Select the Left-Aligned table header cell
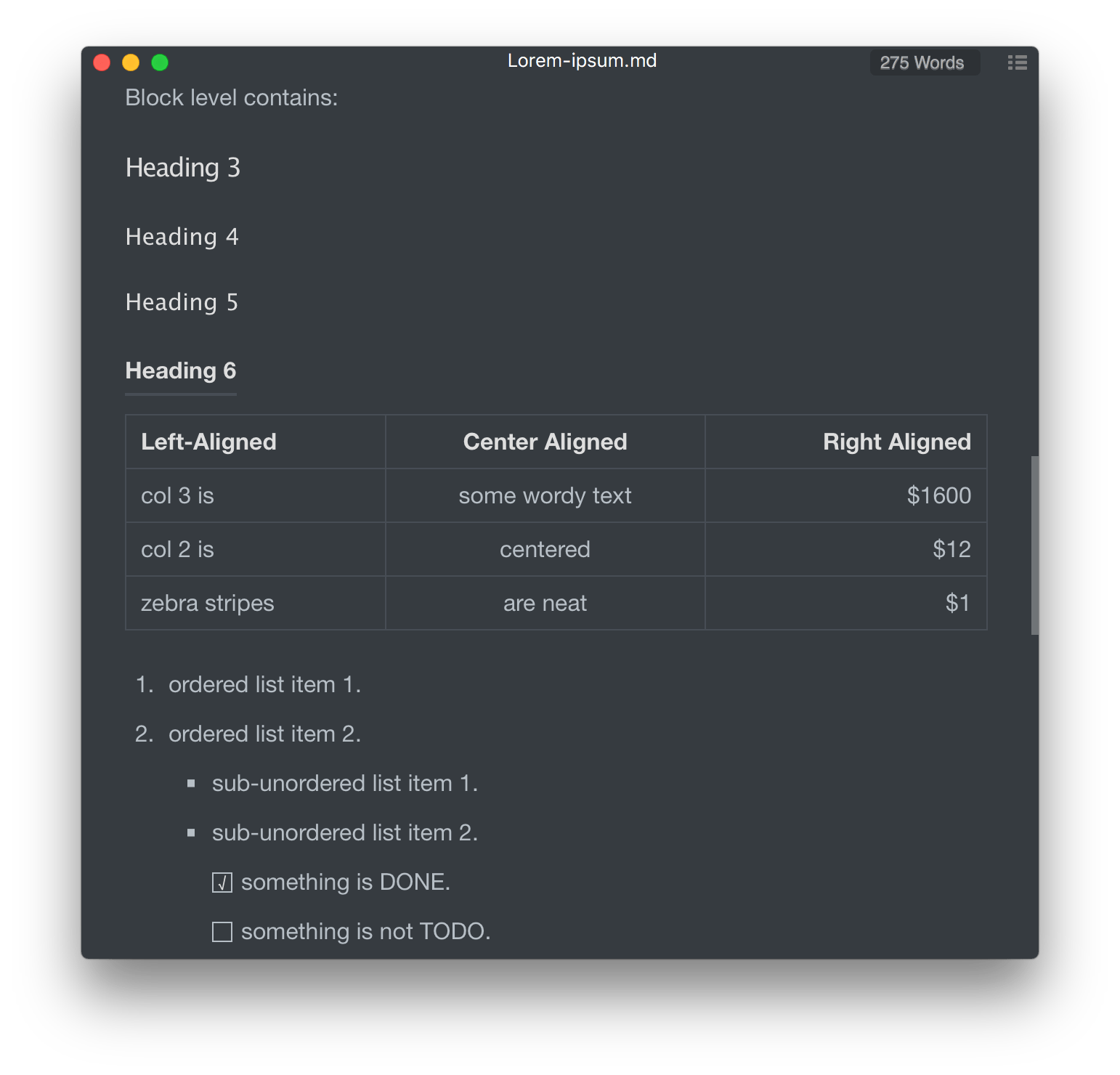The width and height of the screenshot is (1120, 1075). [256, 442]
